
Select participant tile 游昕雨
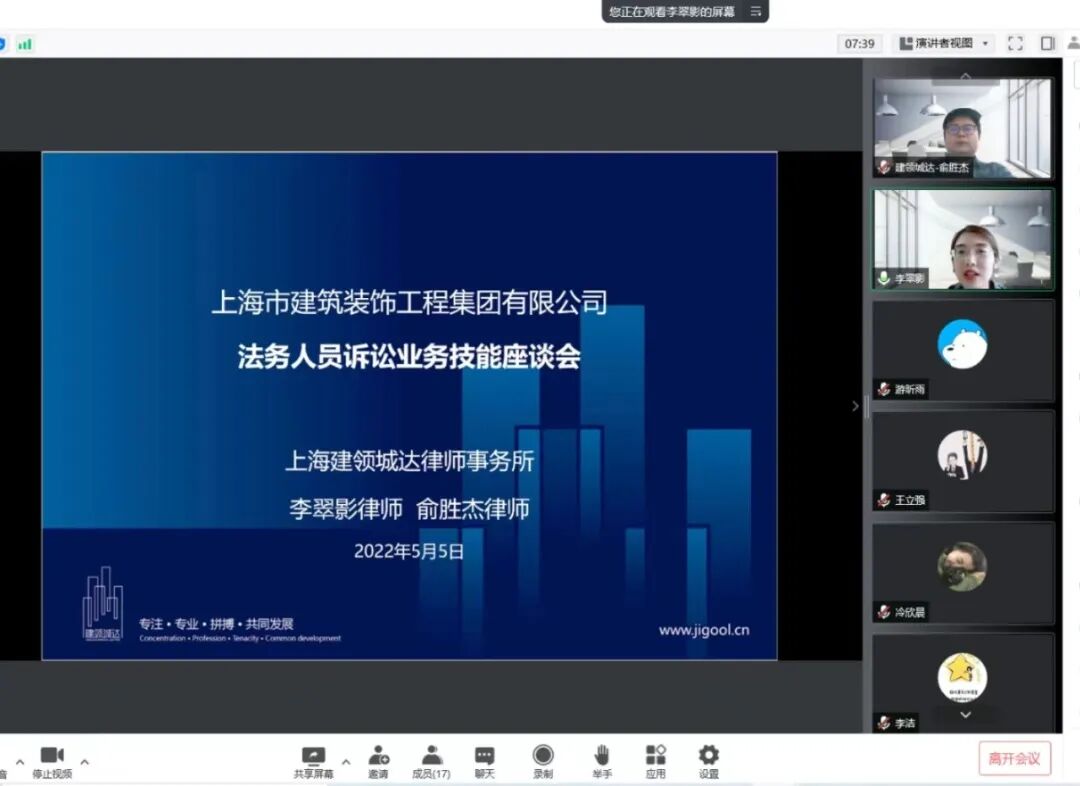click(963, 351)
